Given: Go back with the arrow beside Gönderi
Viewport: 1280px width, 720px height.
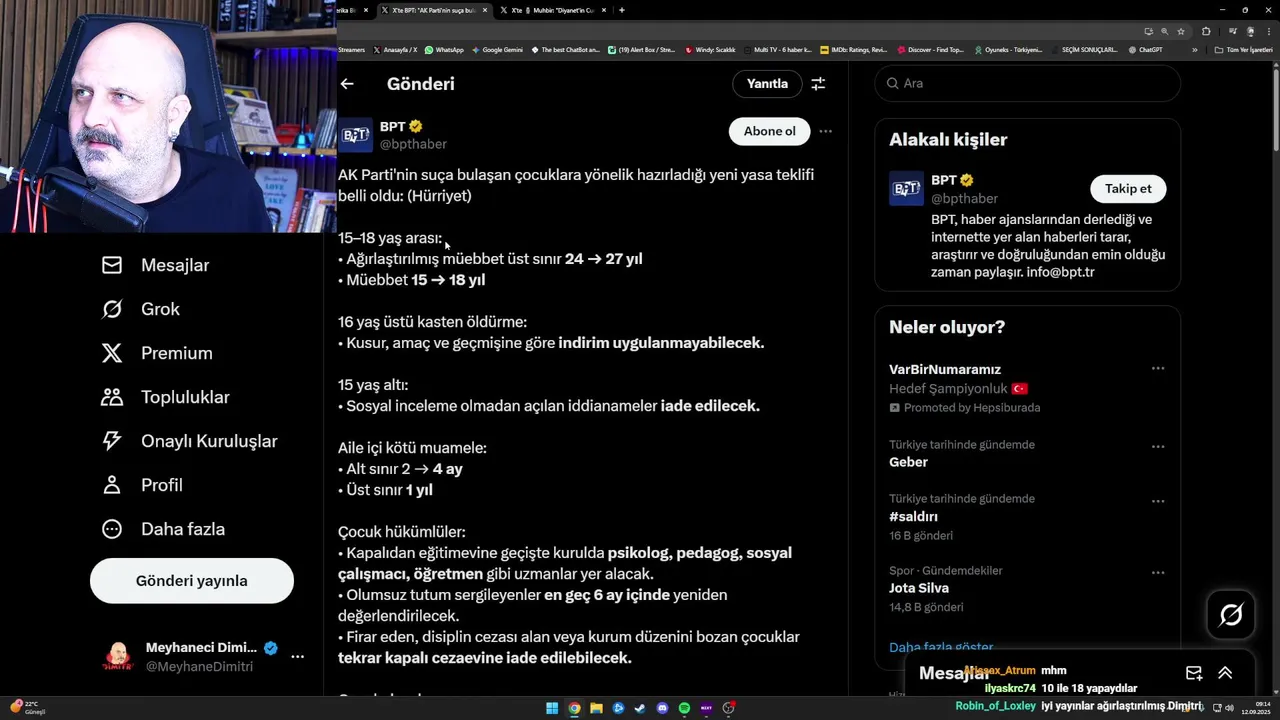Looking at the screenshot, I should [x=347, y=84].
